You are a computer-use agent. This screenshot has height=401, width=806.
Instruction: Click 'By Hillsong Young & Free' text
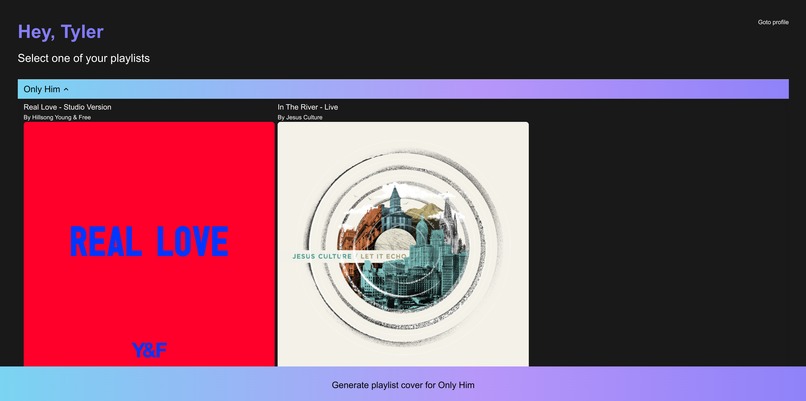[57, 117]
